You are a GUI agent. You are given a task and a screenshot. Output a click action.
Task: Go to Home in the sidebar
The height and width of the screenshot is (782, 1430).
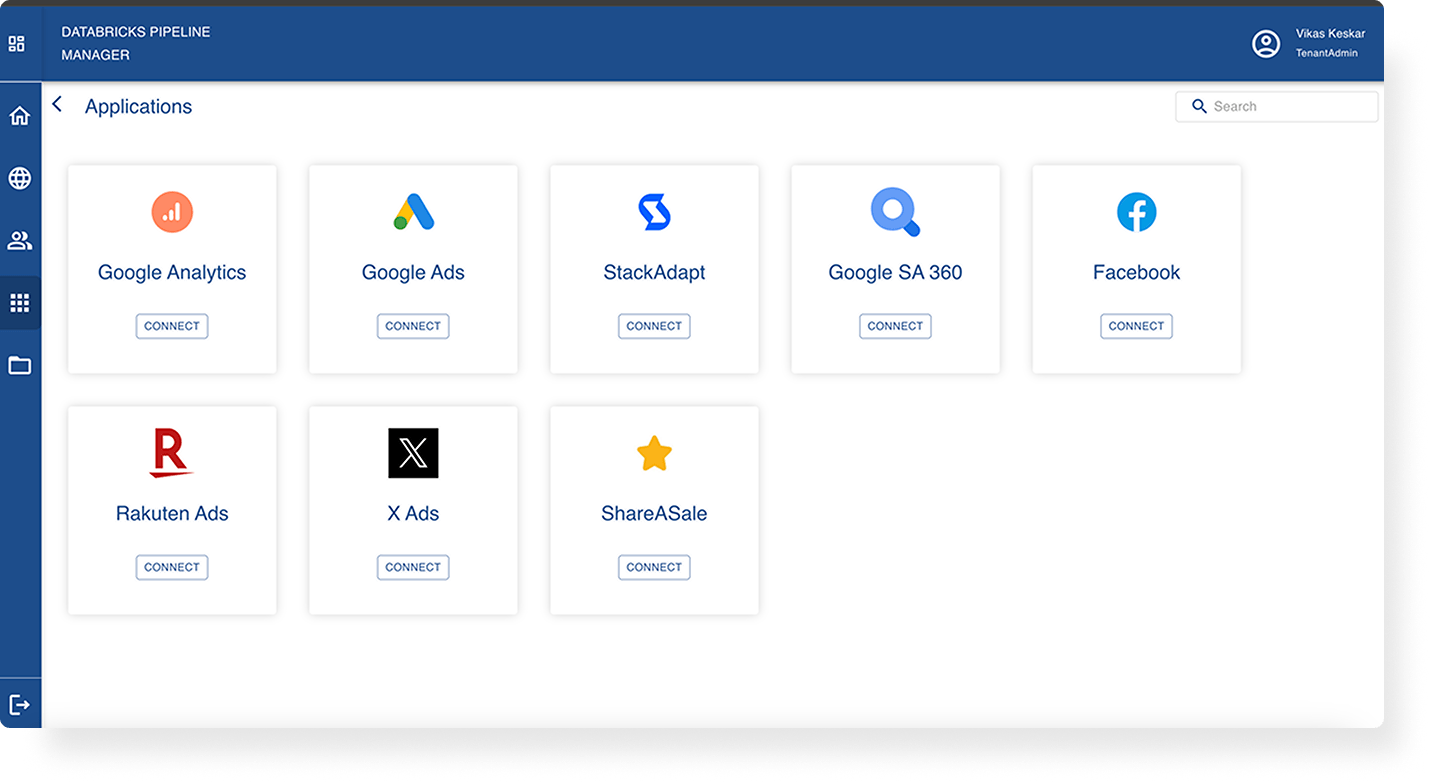click(x=19, y=116)
